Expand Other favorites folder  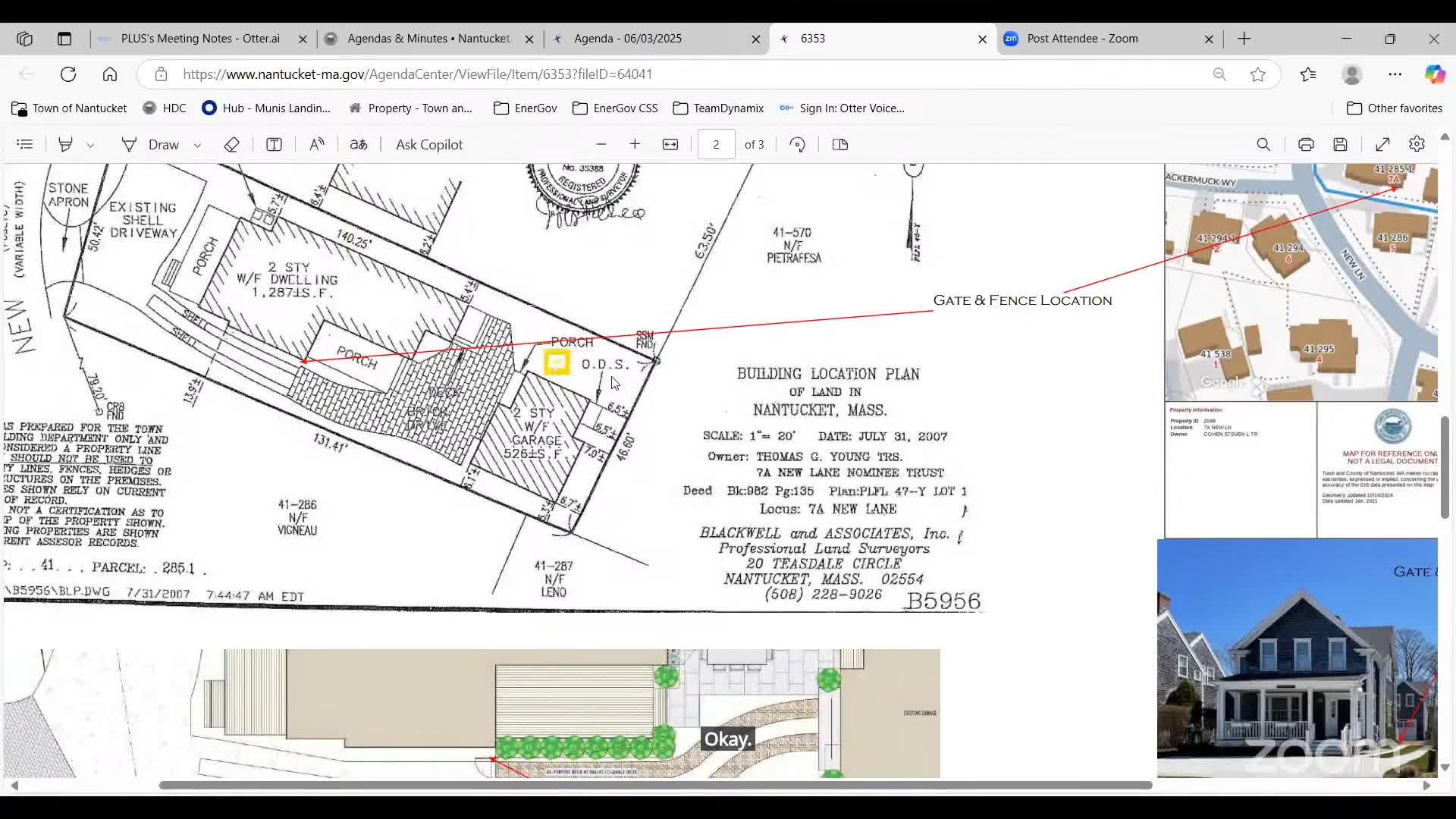[1395, 108]
